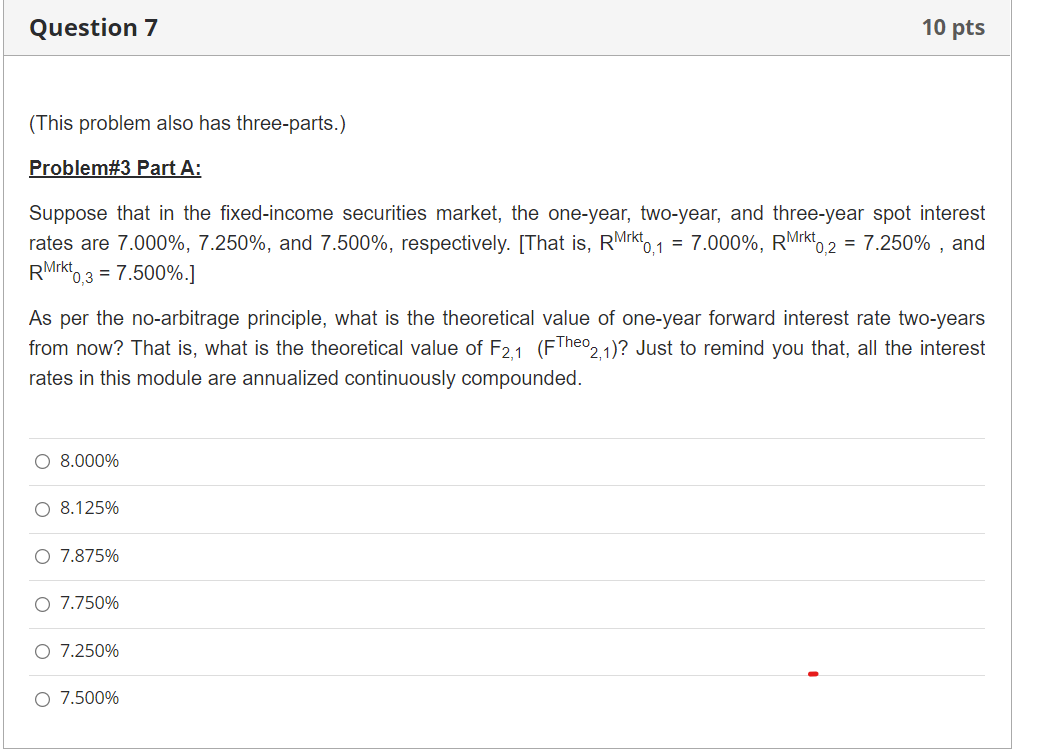The width and height of the screenshot is (1043, 752).
Task: Select the 8.125% answer option
Action: pos(42,509)
